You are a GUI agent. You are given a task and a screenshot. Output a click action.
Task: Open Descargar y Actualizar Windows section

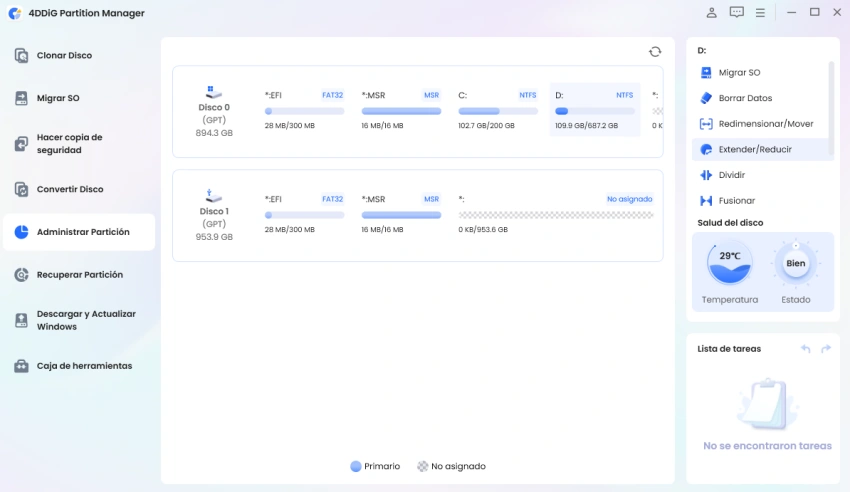pyautogui.click(x=79, y=320)
